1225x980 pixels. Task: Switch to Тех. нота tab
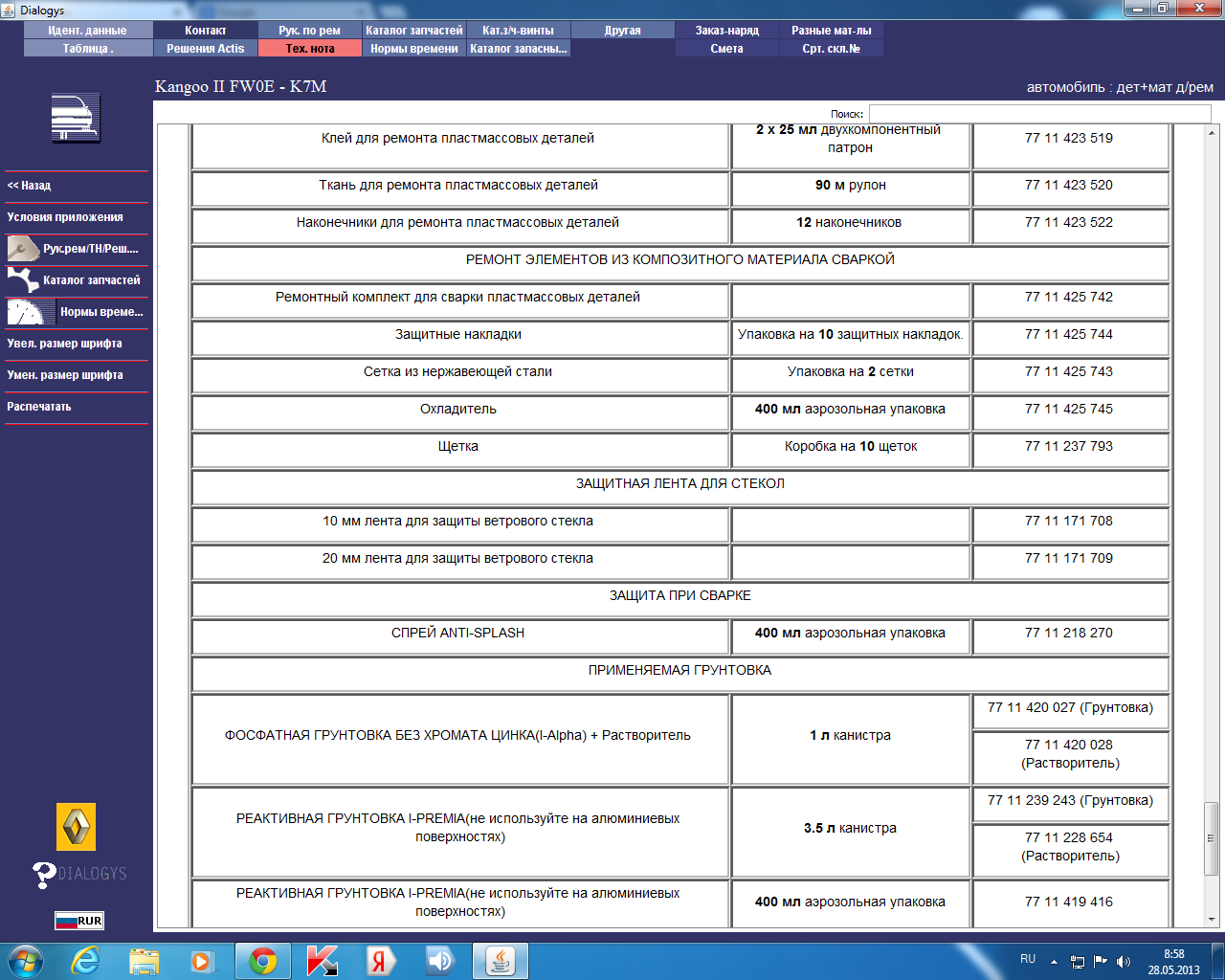point(310,49)
